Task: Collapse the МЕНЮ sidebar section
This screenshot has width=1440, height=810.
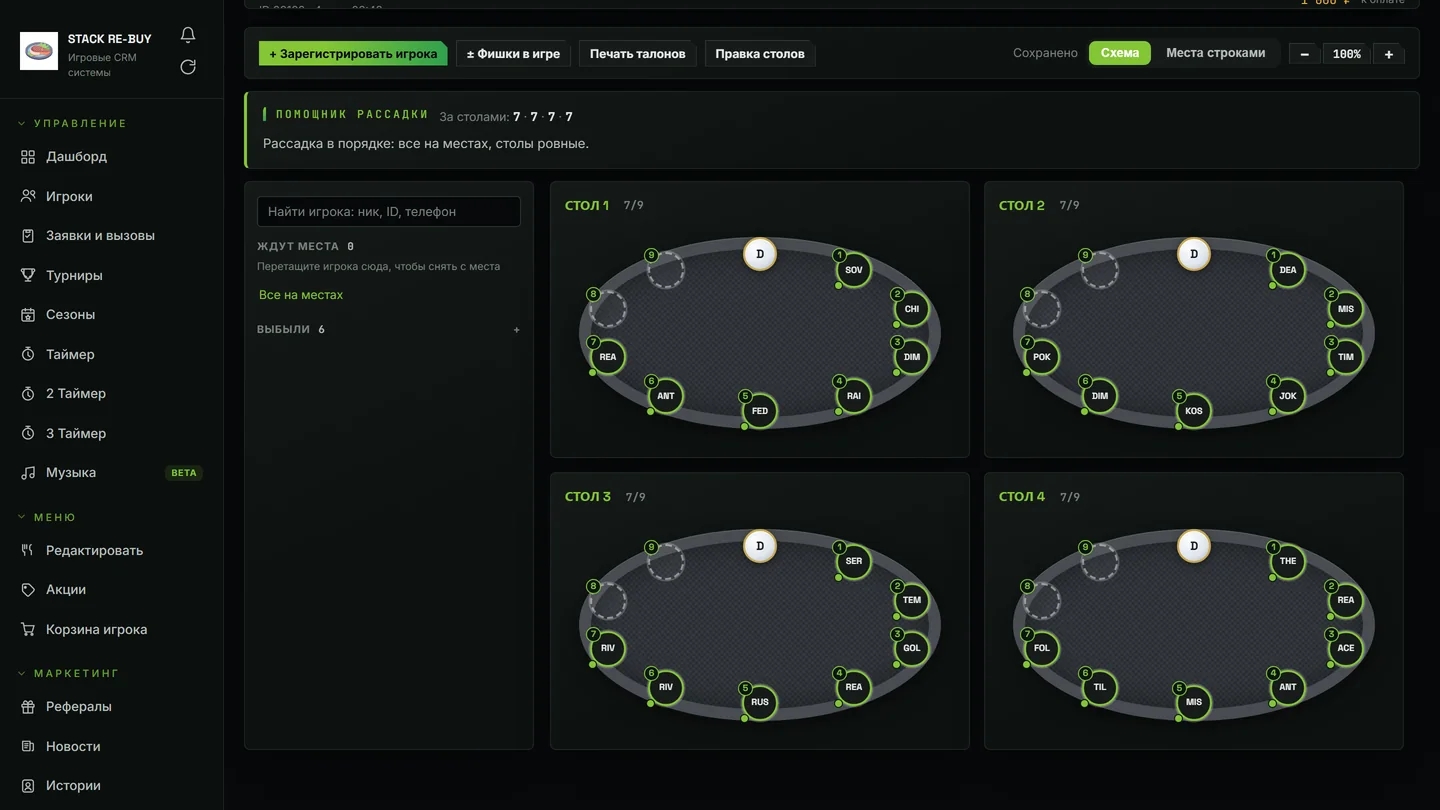Action: pos(47,517)
